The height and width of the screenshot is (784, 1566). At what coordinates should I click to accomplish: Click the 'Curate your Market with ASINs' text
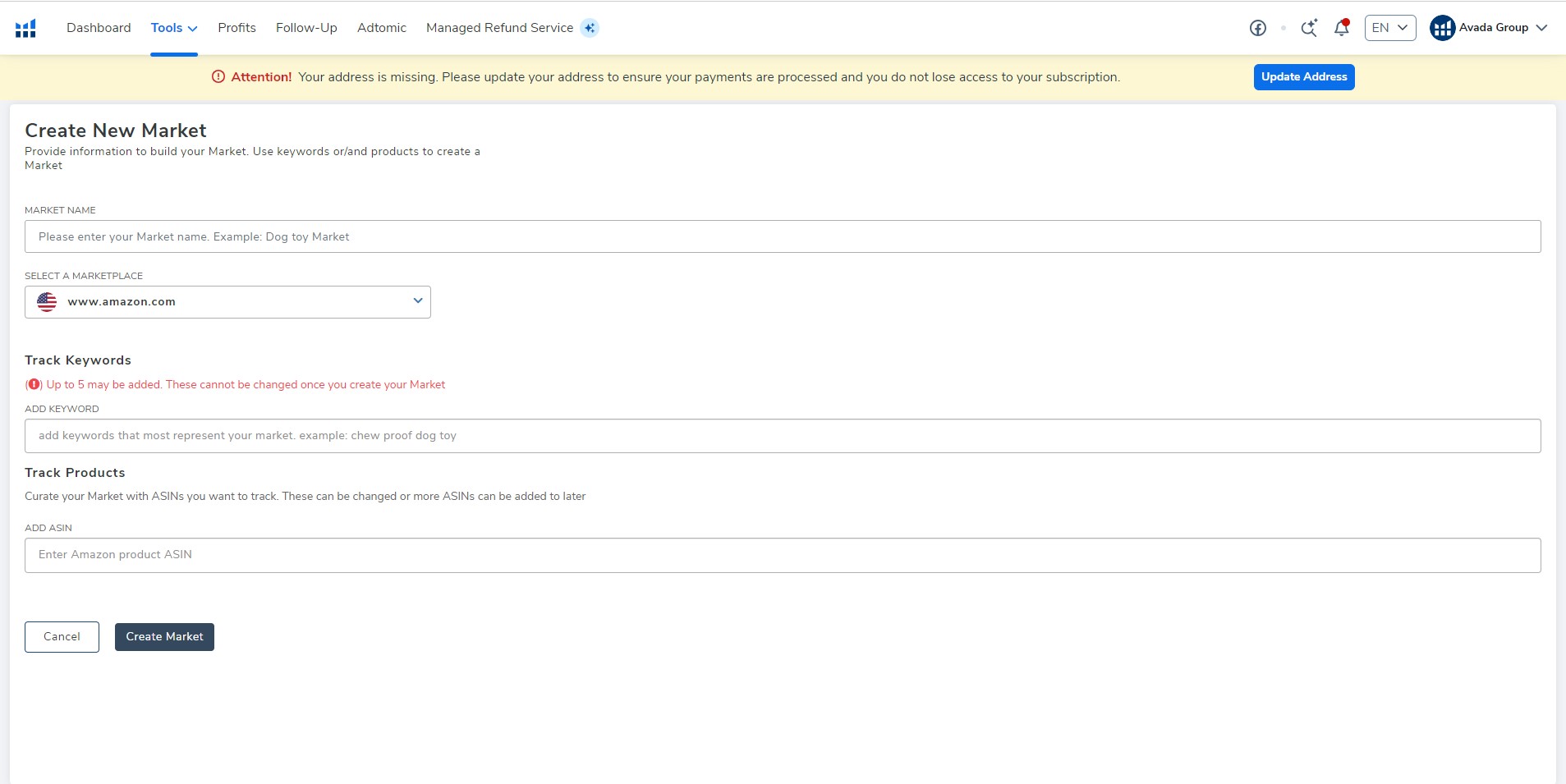[305, 497]
